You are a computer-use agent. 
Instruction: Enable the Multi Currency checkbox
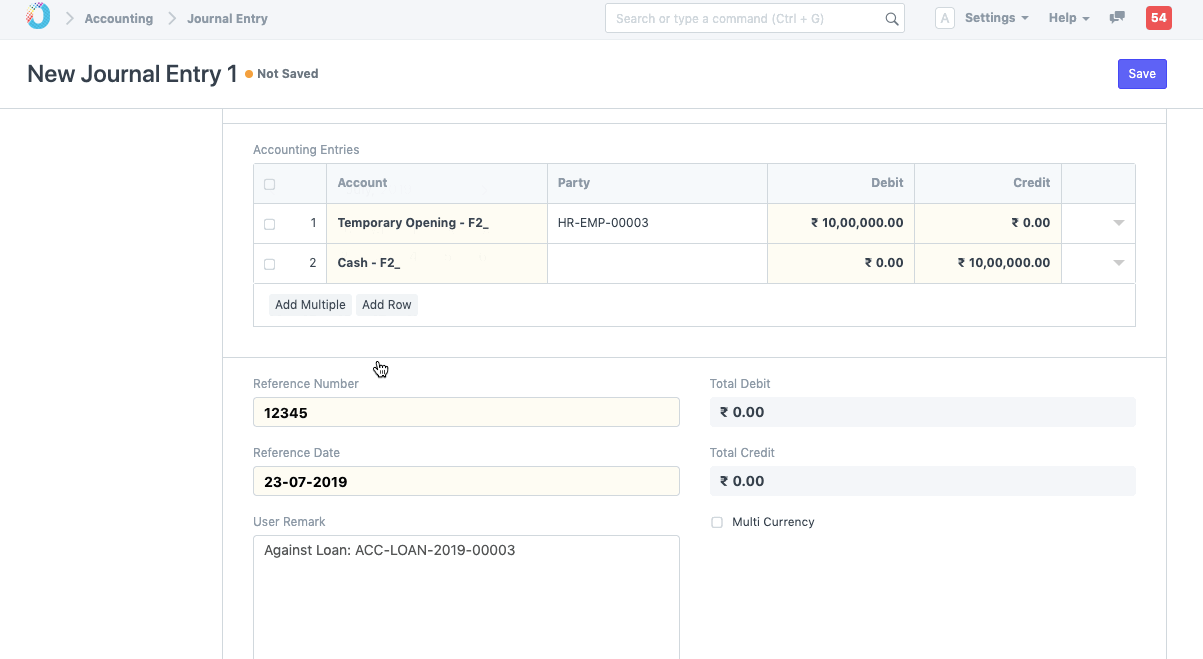[x=717, y=522]
